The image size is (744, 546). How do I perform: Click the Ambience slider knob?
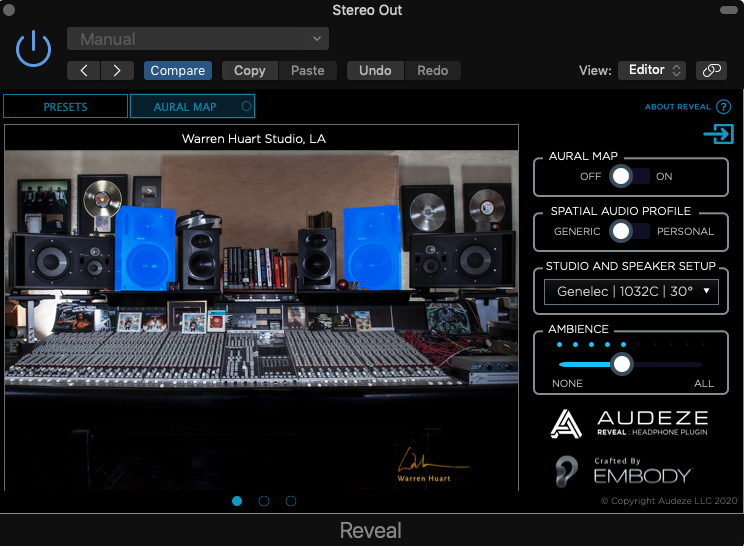(x=622, y=364)
